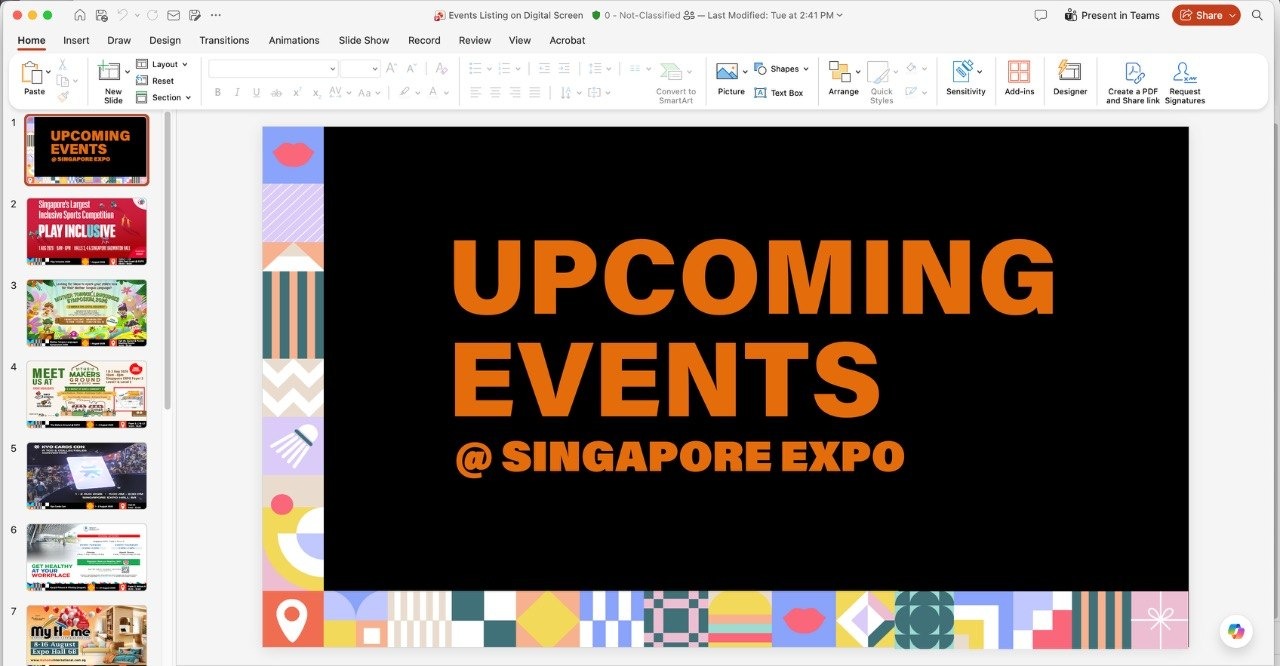Image resolution: width=1280 pixels, height=666 pixels.
Task: Switch to the Animations tab
Action: [294, 40]
